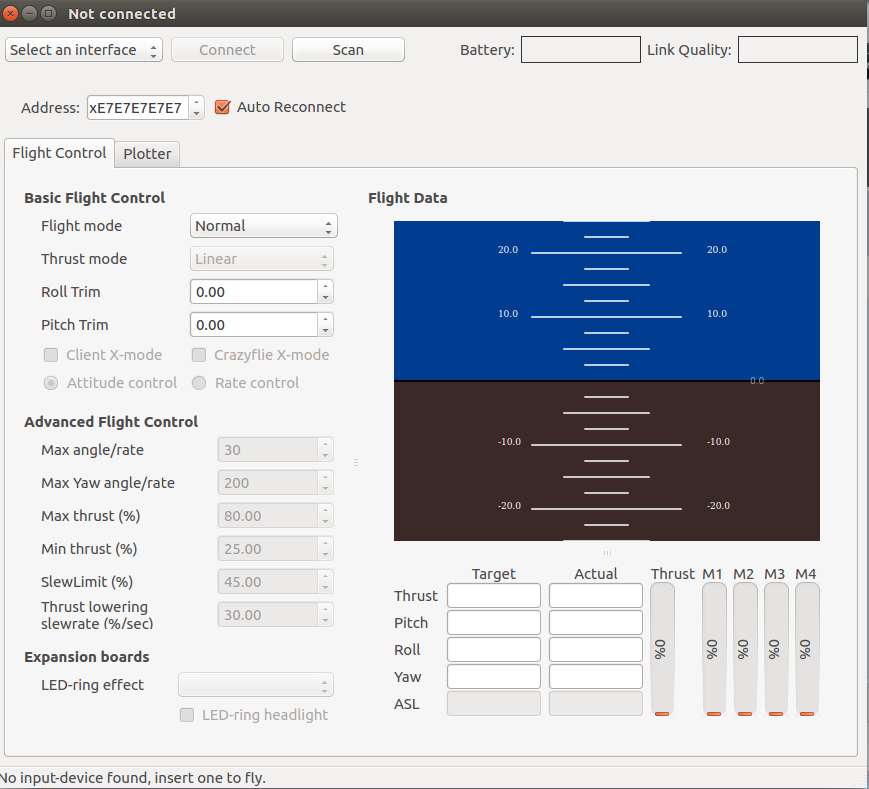Screen dimensions: 869x789
Task: Click the Connect button
Action: (x=227, y=50)
